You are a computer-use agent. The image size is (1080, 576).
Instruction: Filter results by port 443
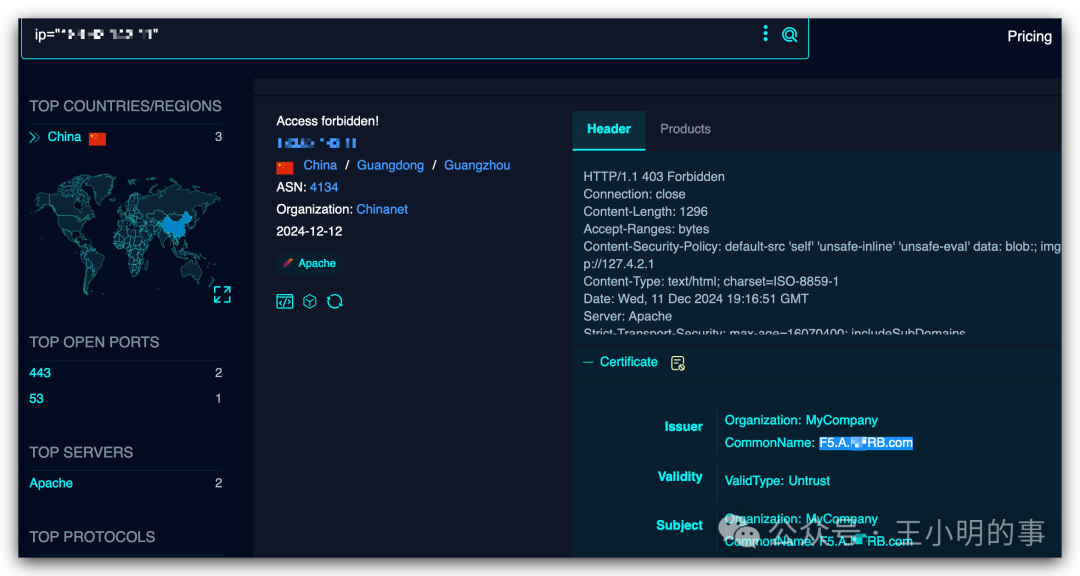pos(40,373)
